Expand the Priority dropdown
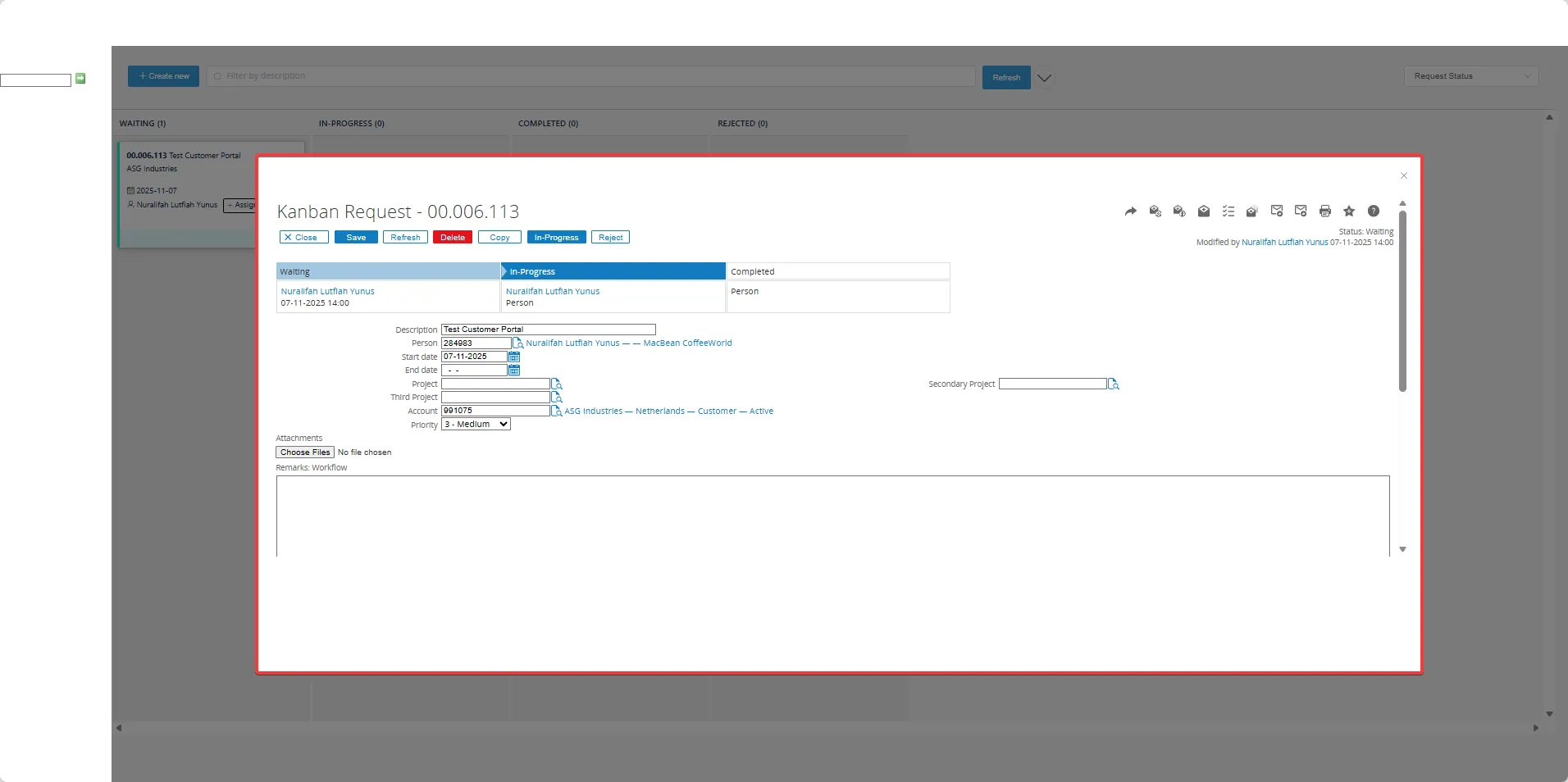The image size is (1568, 782). coord(476,425)
